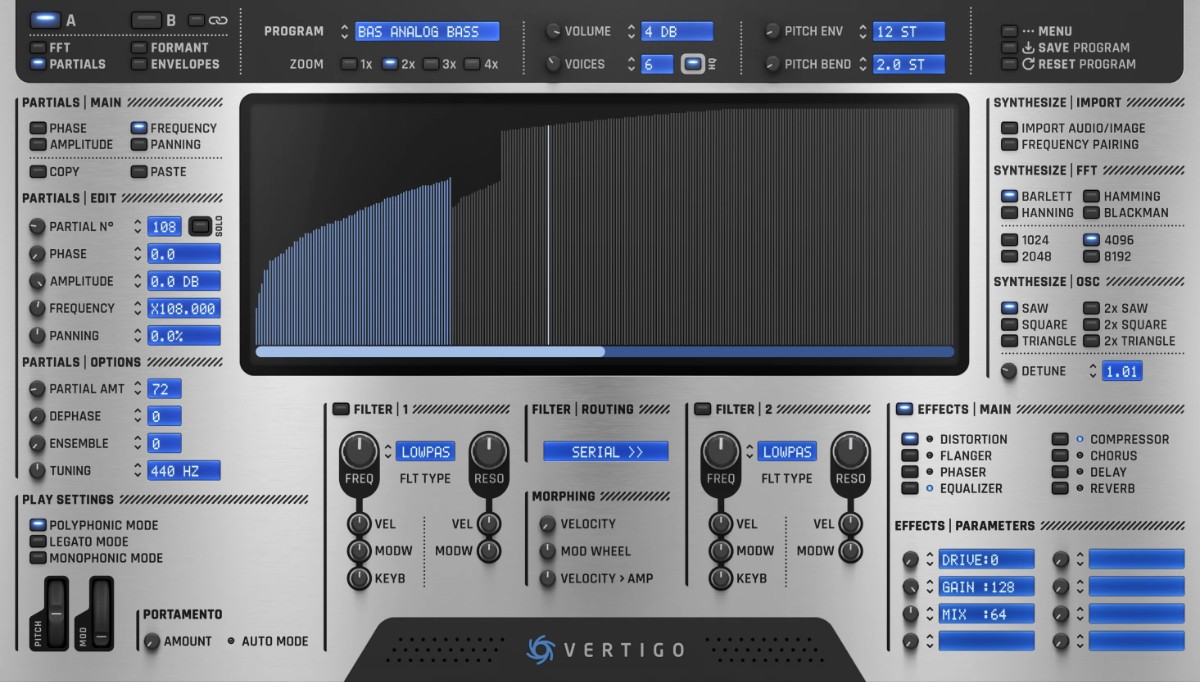
Task: Click the MOD wheel slider
Action: pyautogui.click(x=101, y=612)
